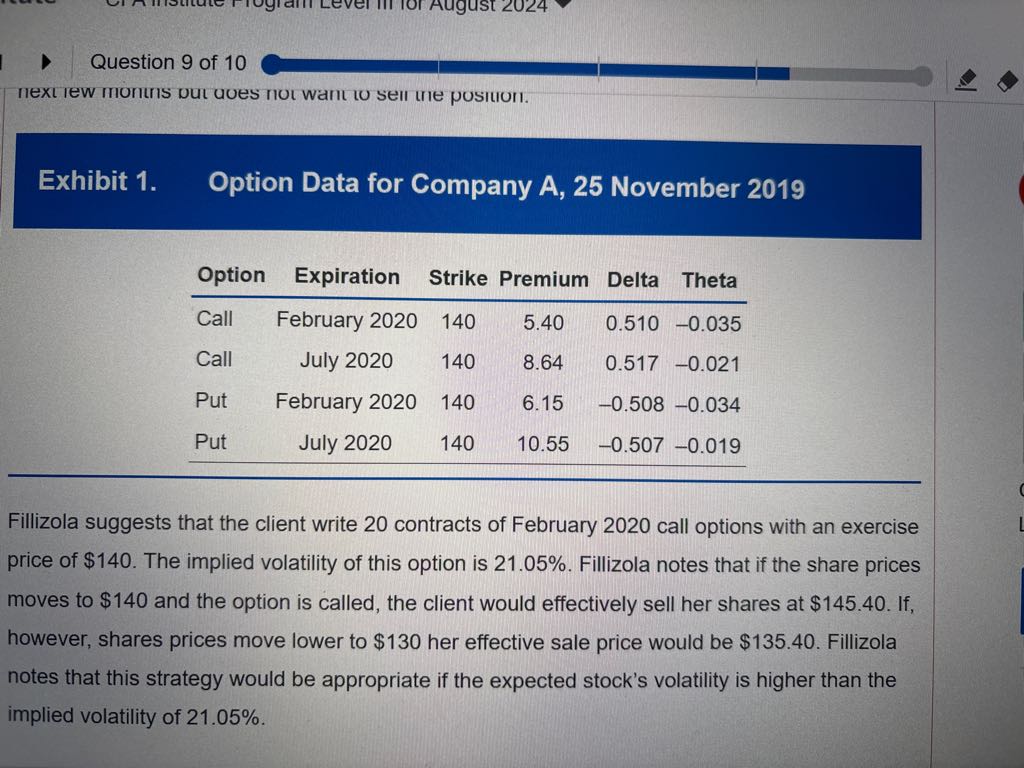The width and height of the screenshot is (1024, 768).
Task: Click the Exhibit 1 blue header banner
Action: [466, 187]
